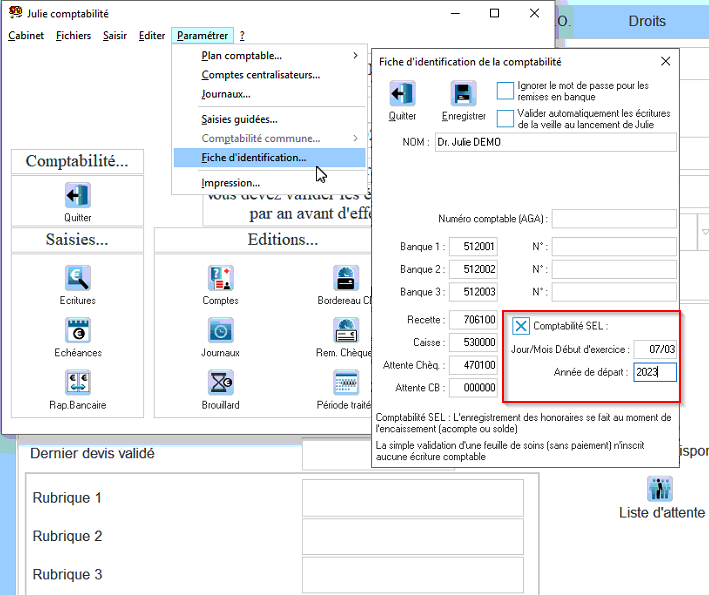Open the Période traitée icon

coord(346,382)
